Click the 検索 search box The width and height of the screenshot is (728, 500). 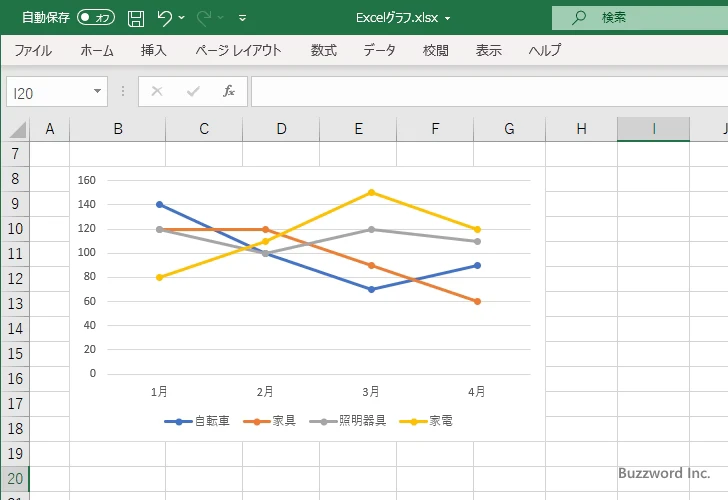[640, 18]
